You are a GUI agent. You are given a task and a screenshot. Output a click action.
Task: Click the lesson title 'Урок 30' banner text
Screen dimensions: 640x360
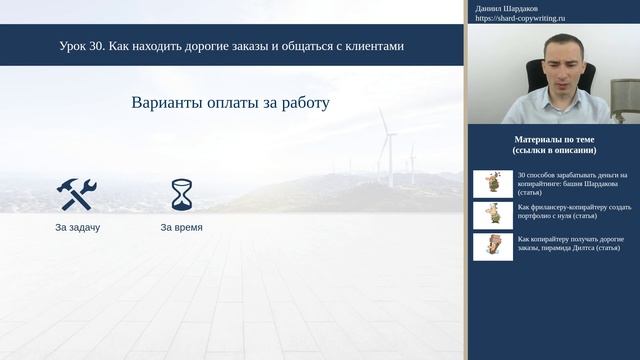tap(231, 46)
